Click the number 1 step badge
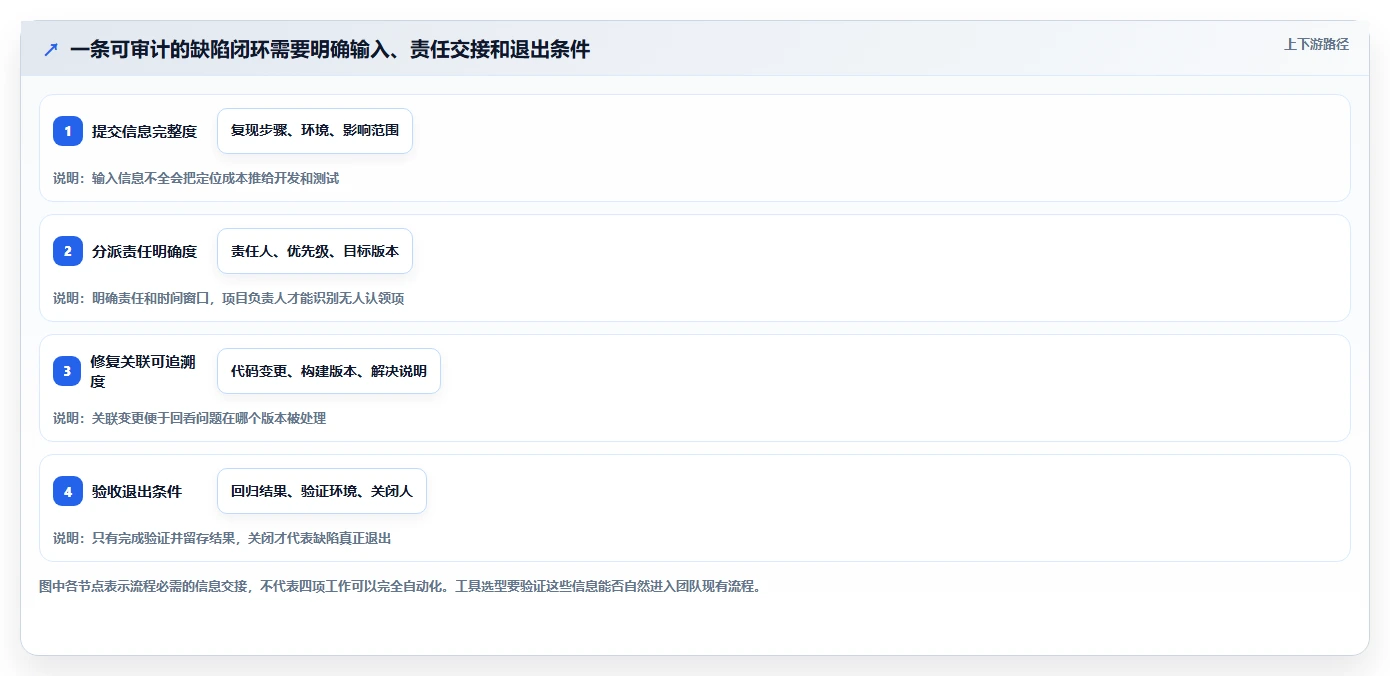1390x676 pixels. pyautogui.click(x=68, y=131)
